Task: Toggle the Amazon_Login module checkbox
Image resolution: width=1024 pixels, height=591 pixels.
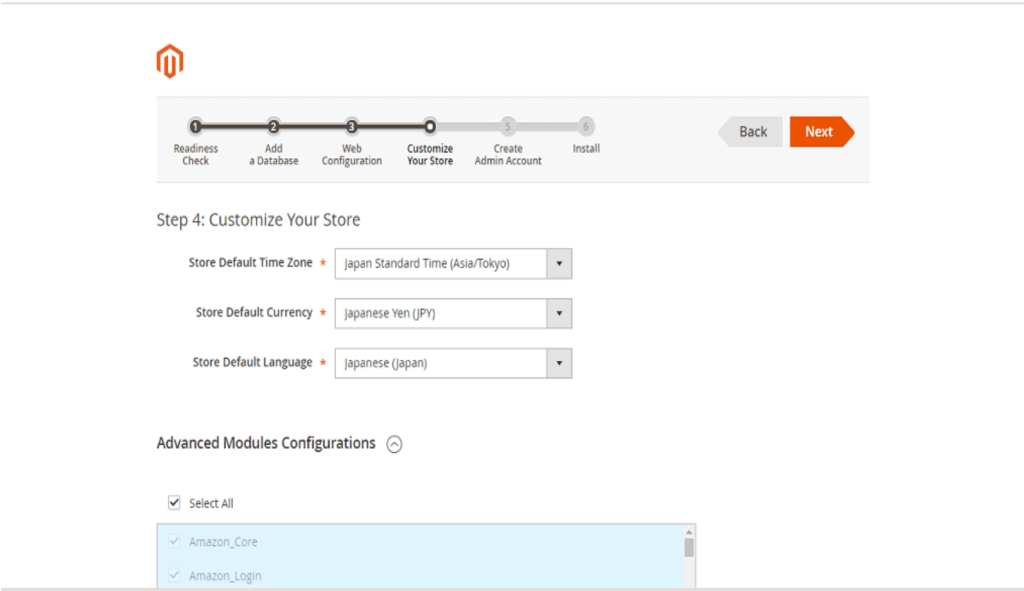Action: [175, 576]
